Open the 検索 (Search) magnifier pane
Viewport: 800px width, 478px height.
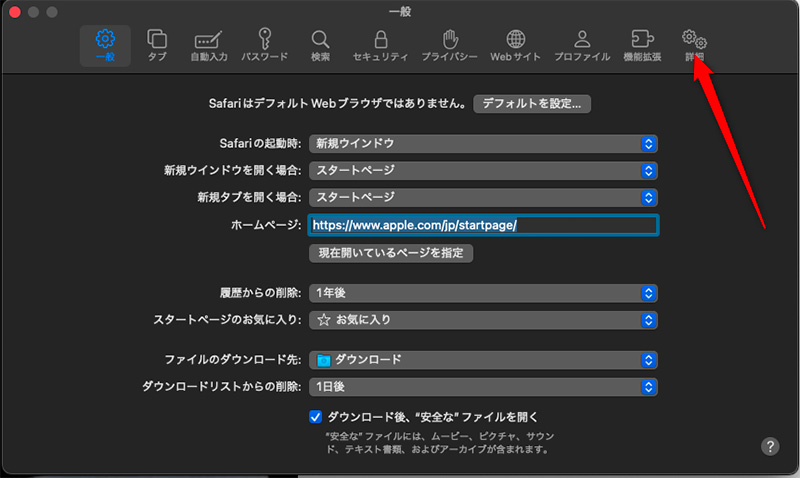[320, 45]
